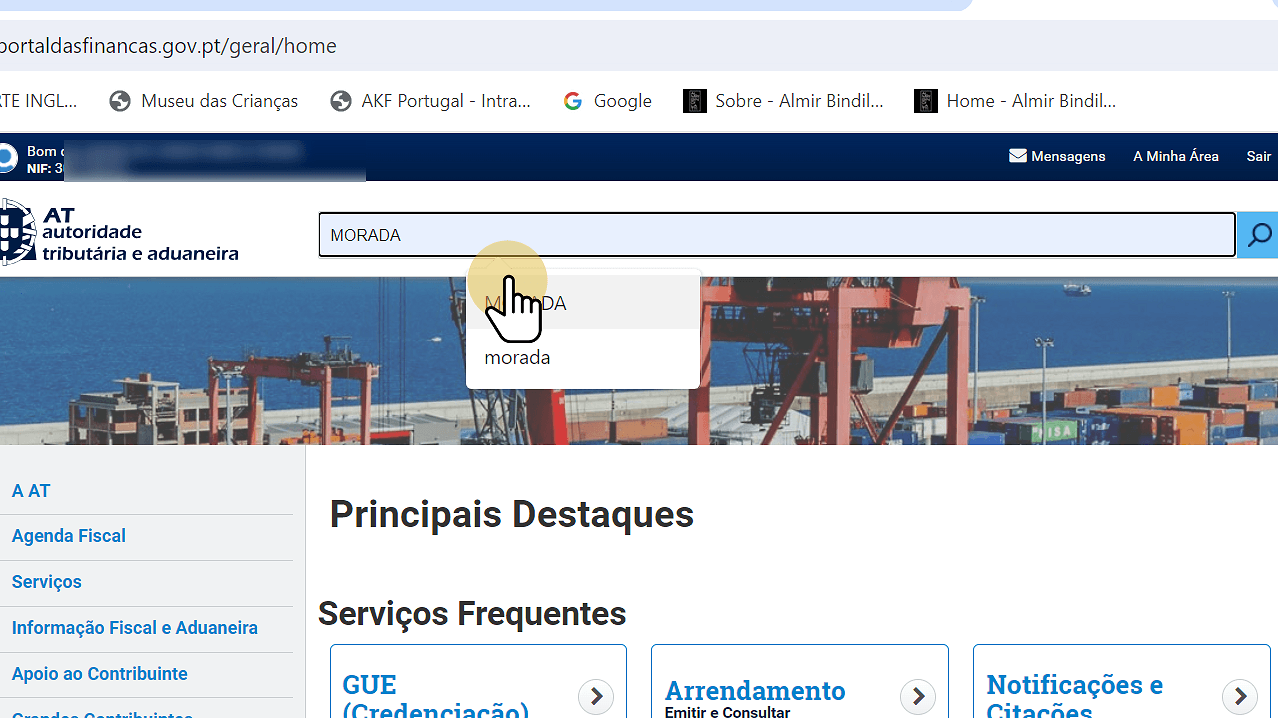Image resolution: width=1278 pixels, height=718 pixels.
Task: Expand the Arrendamento card arrow
Action: point(917,696)
